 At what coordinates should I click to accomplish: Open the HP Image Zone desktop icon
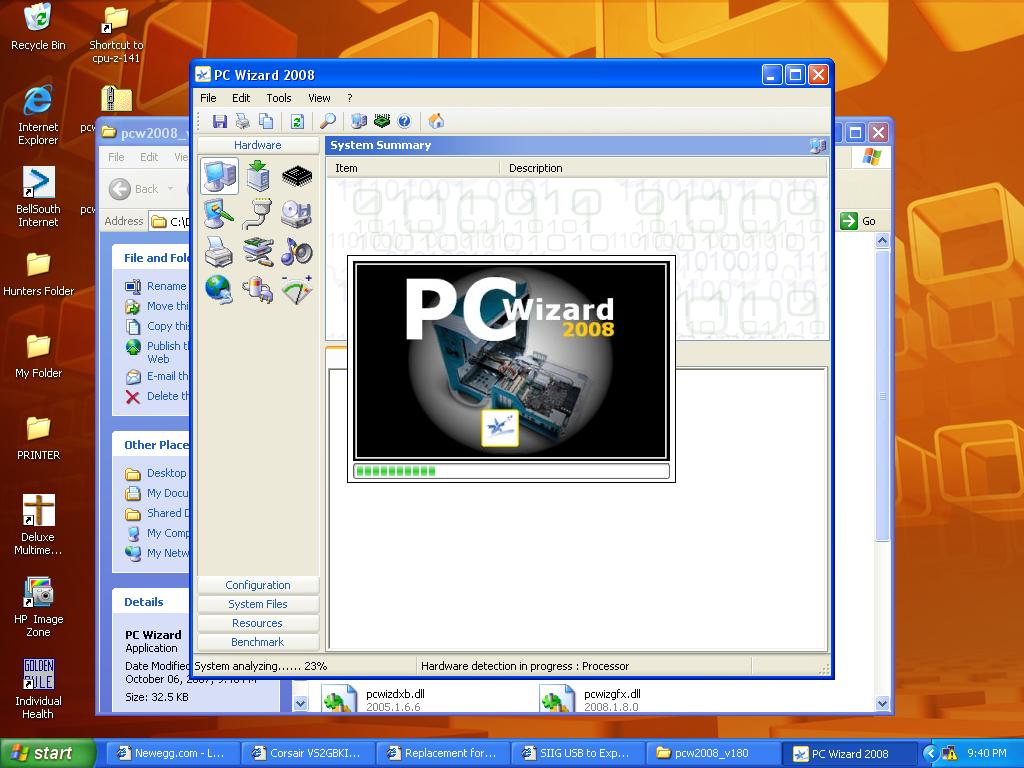pyautogui.click(x=39, y=607)
